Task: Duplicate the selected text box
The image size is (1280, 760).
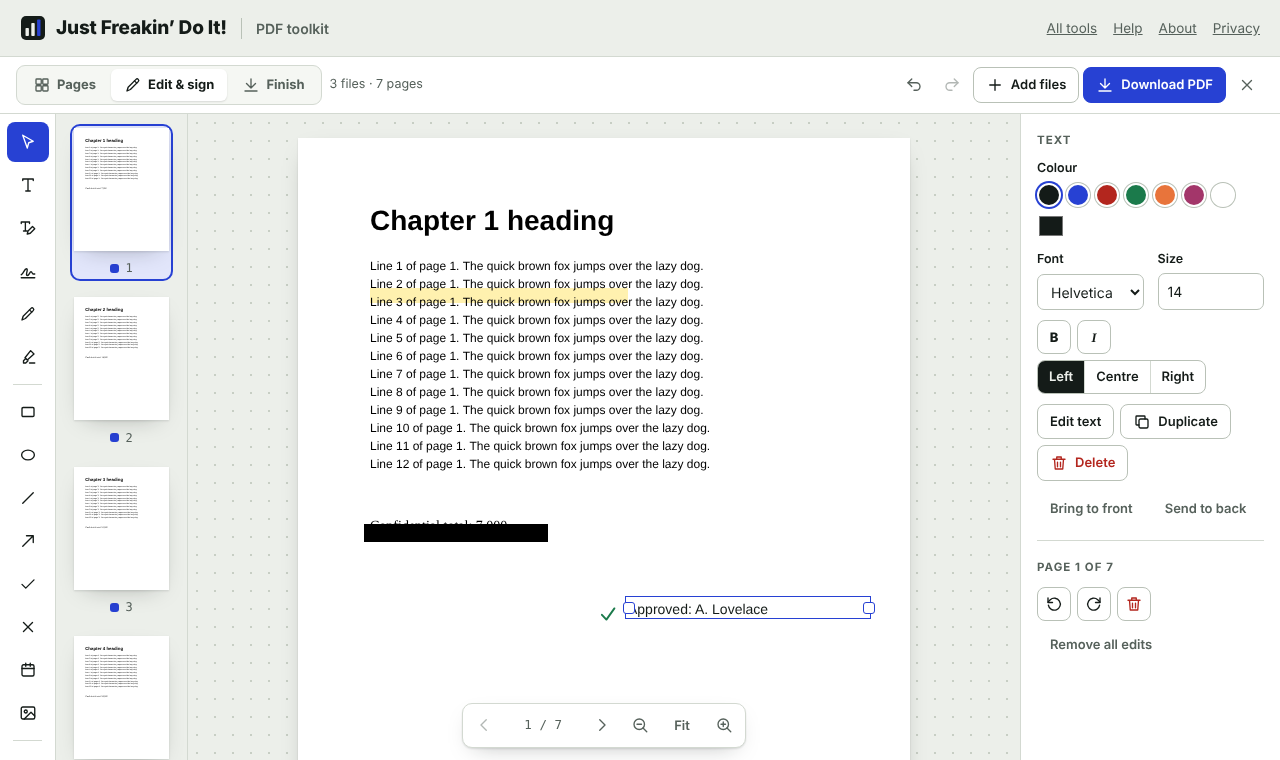Action: 1175,421
